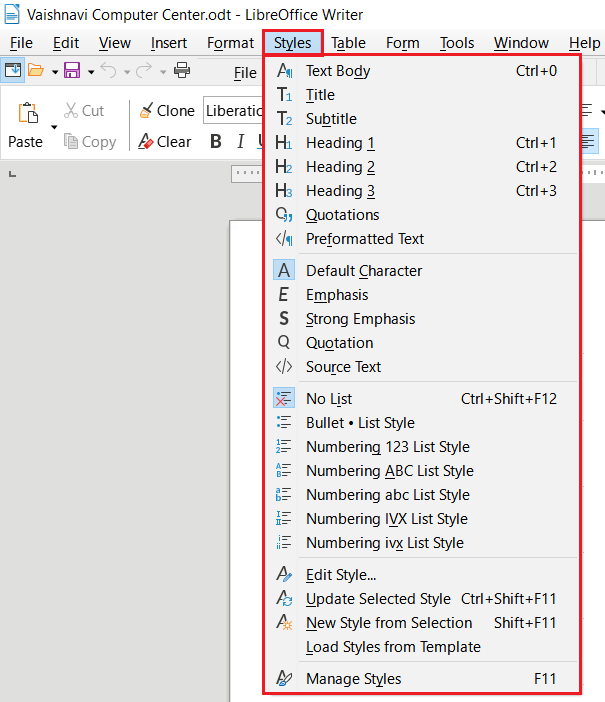605x702 pixels.
Task: Click the Paste button
Action: pos(26,126)
